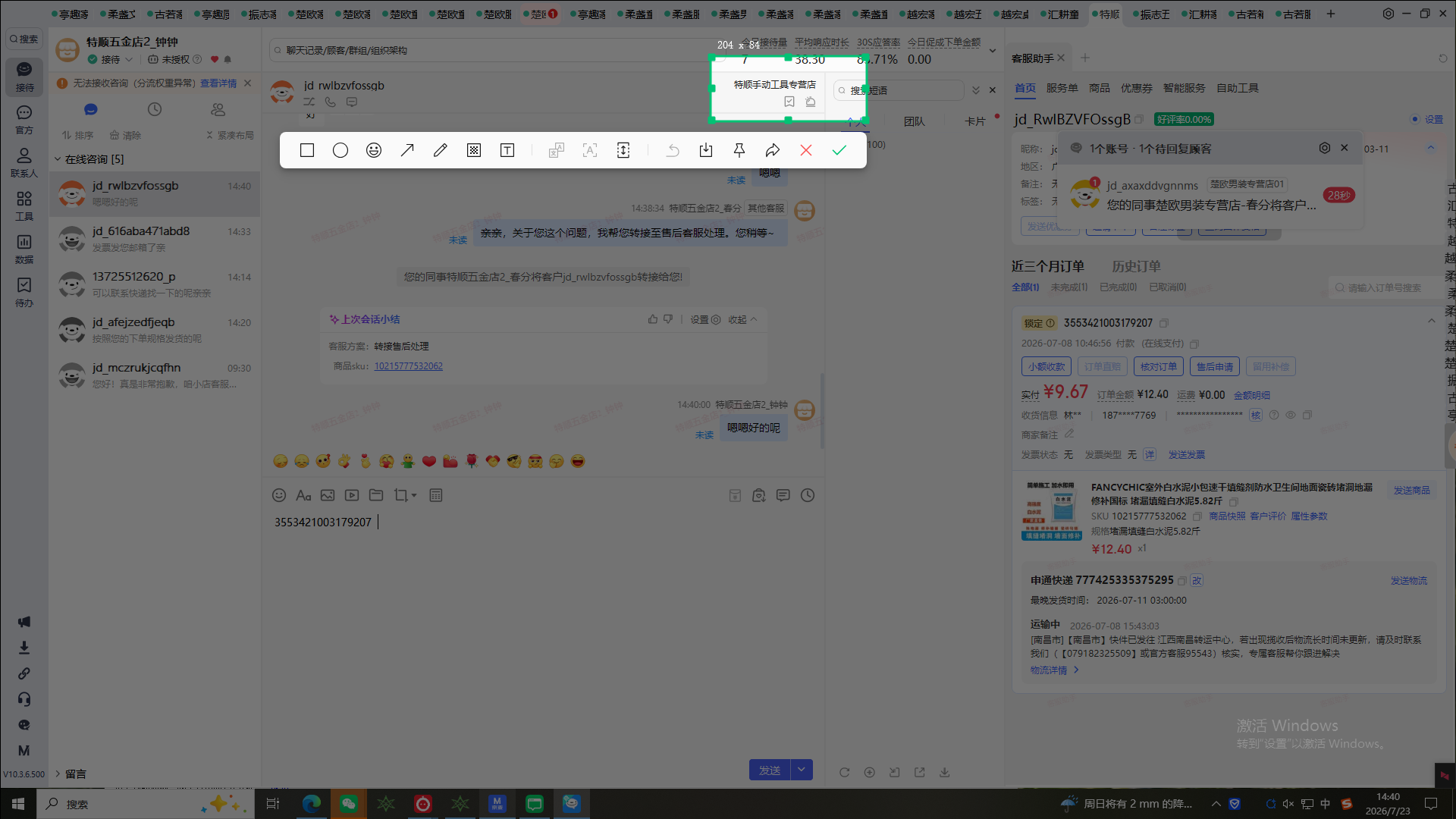
Task: Cancel the screenshot with the red X
Action: pyautogui.click(x=806, y=150)
